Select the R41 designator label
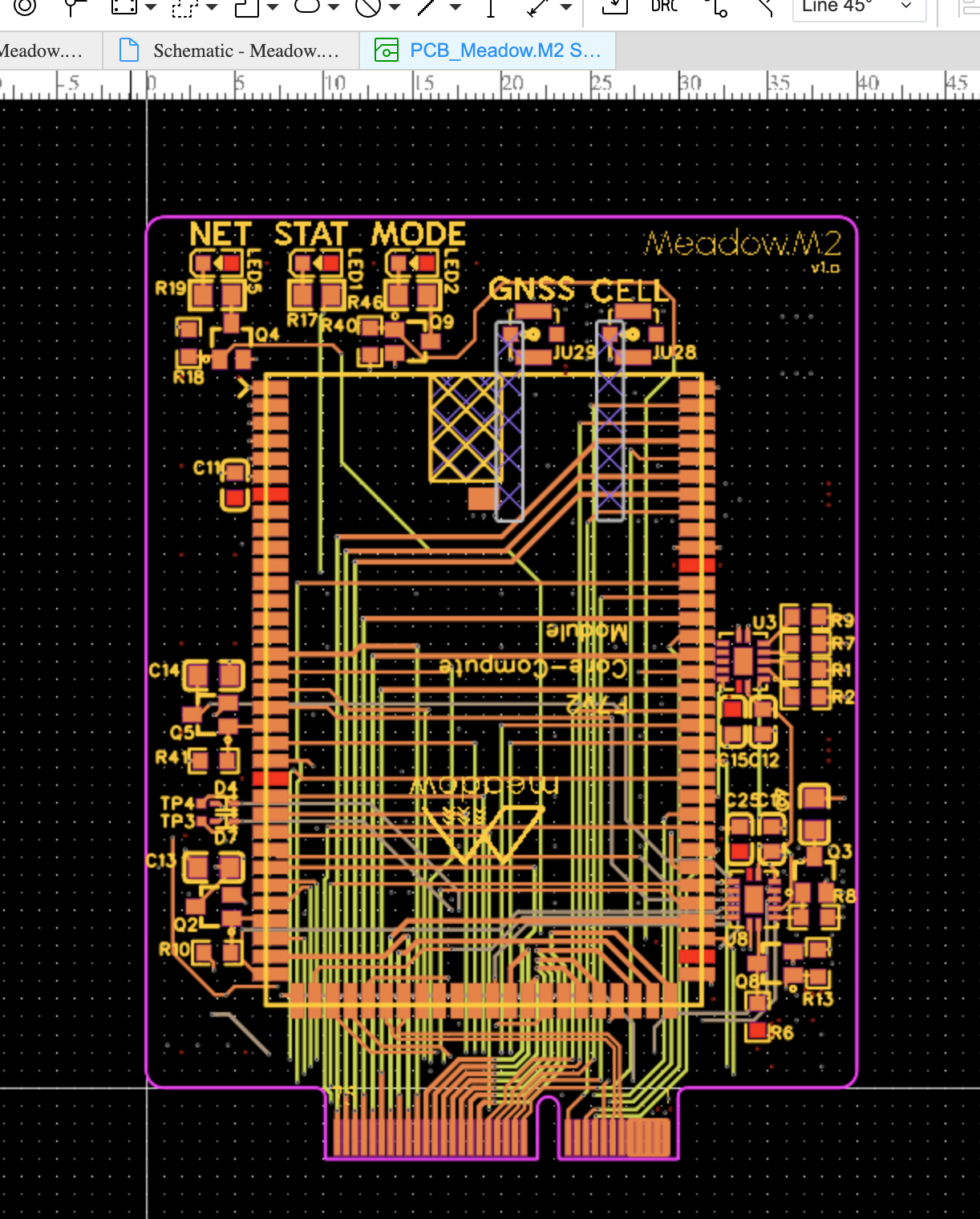Image resolution: width=980 pixels, height=1219 pixels. (x=171, y=757)
